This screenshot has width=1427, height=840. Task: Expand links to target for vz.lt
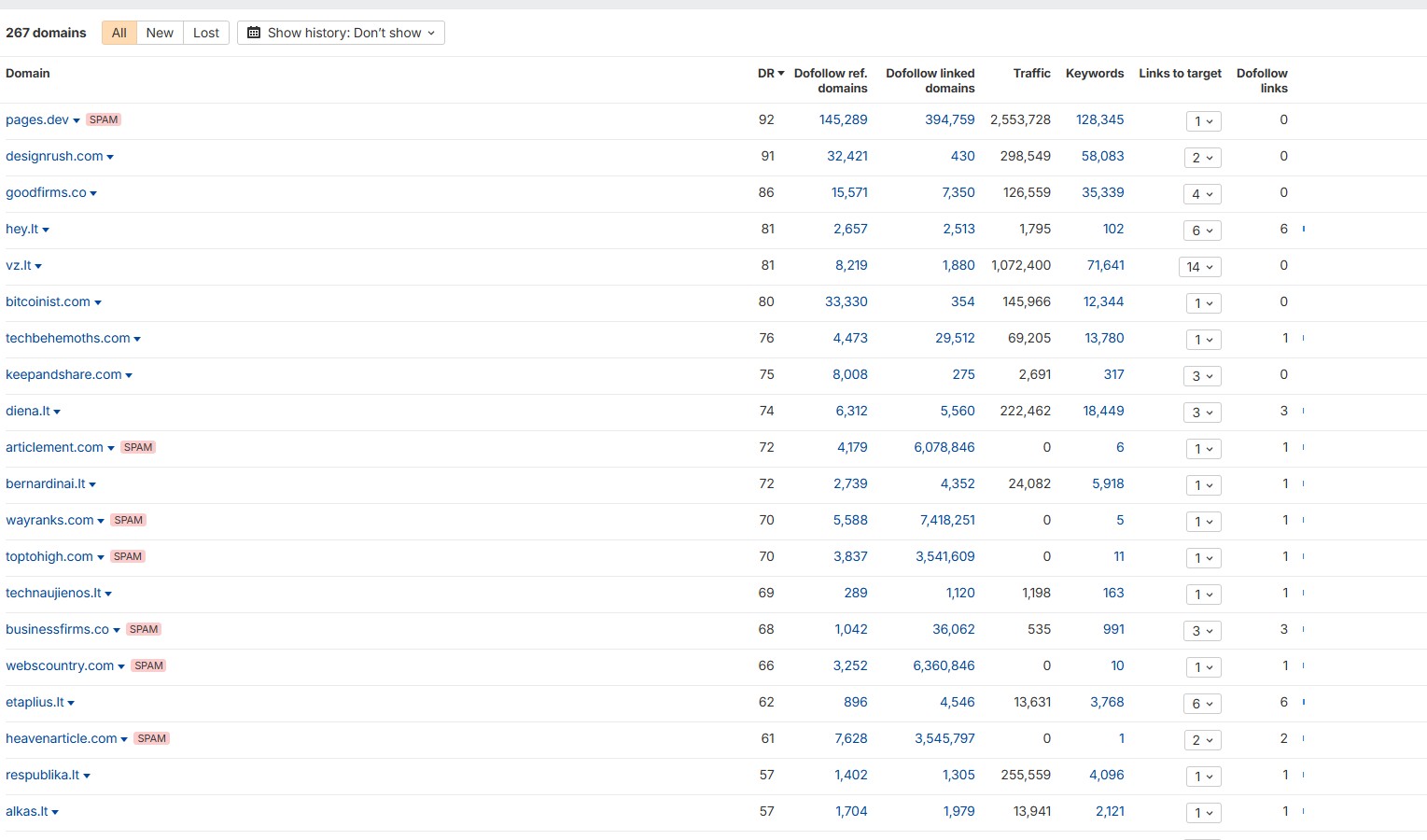click(x=1199, y=267)
